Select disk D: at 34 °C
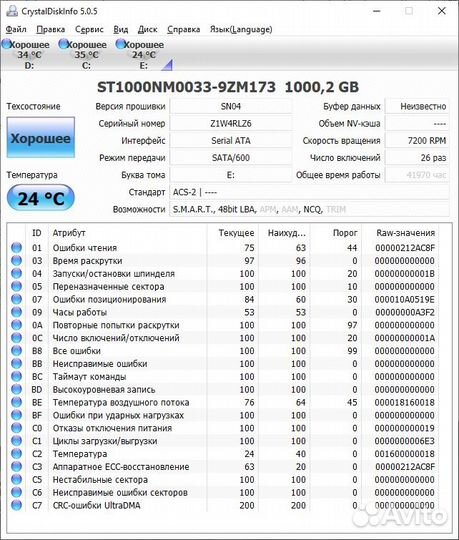 click(x=26, y=54)
